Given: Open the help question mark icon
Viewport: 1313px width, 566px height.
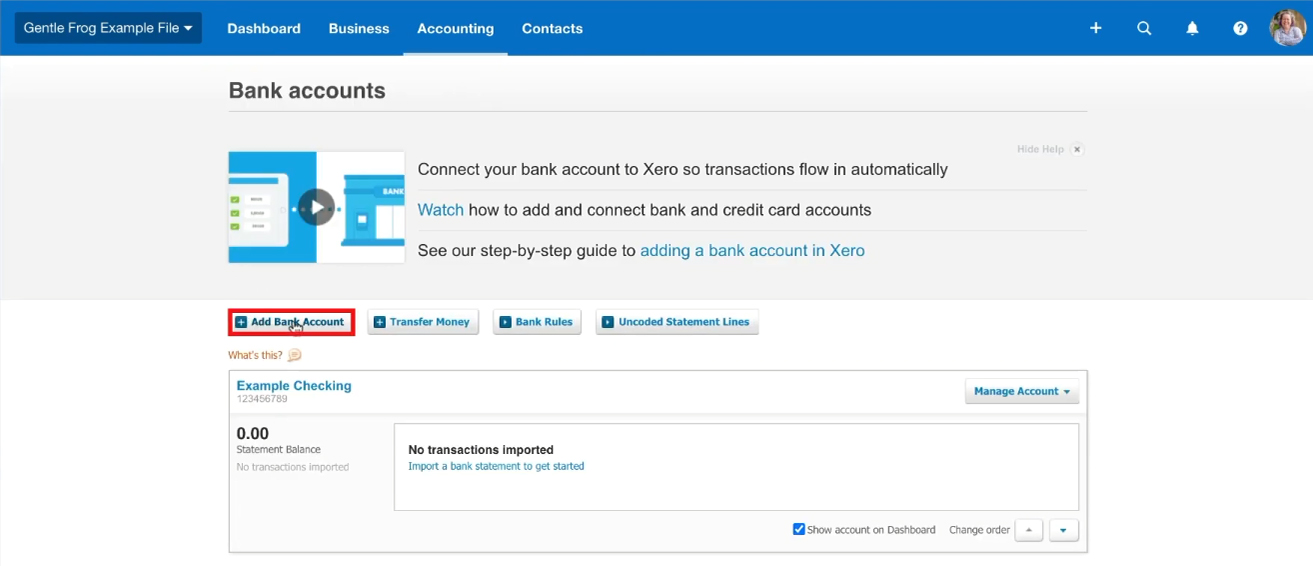Looking at the screenshot, I should (x=1240, y=28).
